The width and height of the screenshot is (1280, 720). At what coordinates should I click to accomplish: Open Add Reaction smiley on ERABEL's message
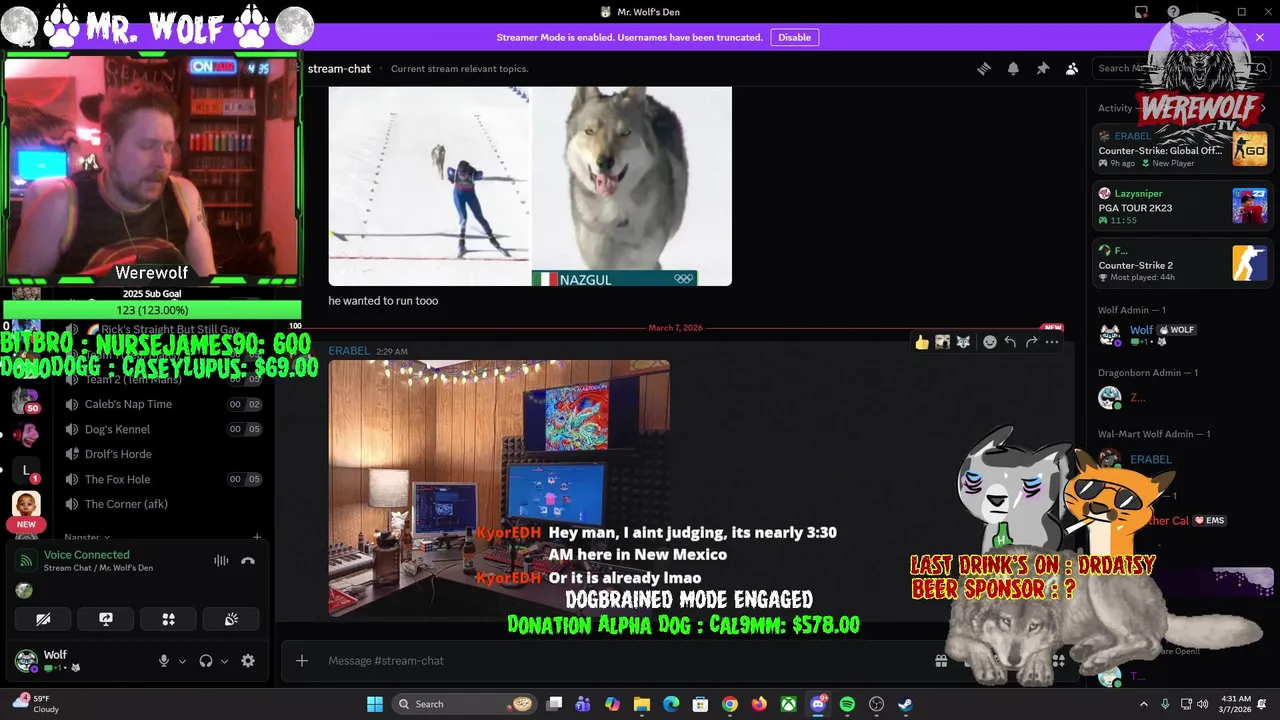coord(990,342)
